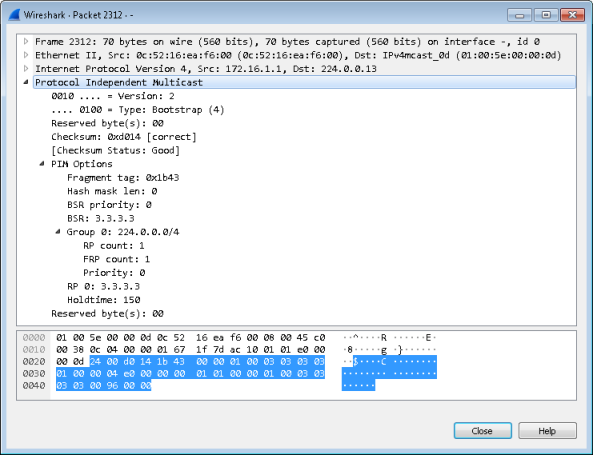The height and width of the screenshot is (455, 593).
Task: Click the Close button
Action: [483, 431]
